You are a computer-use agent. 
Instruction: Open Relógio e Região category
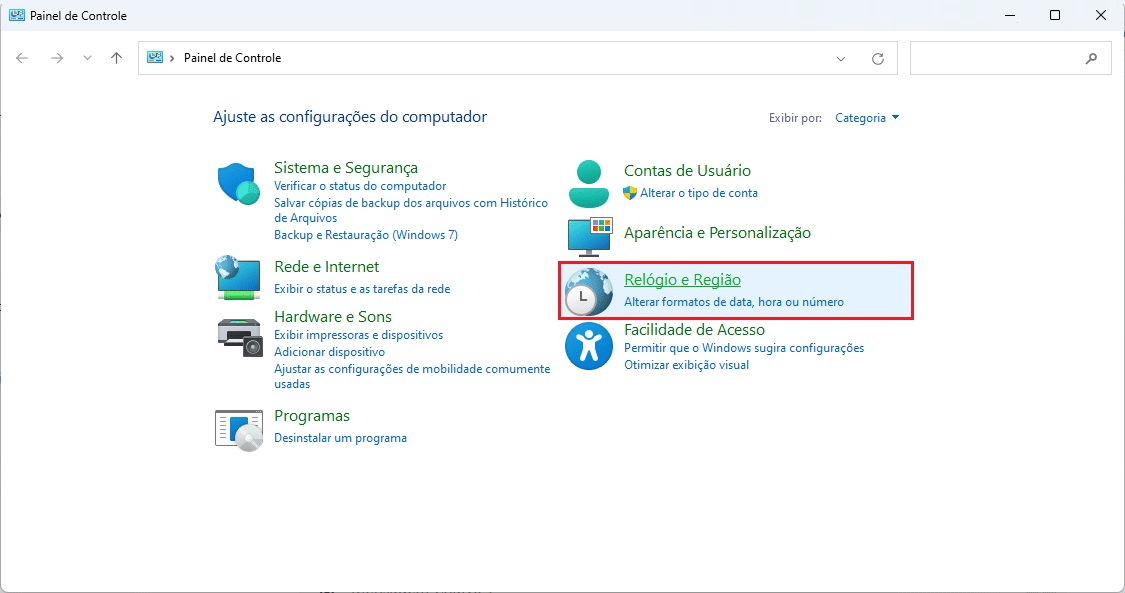tap(682, 280)
